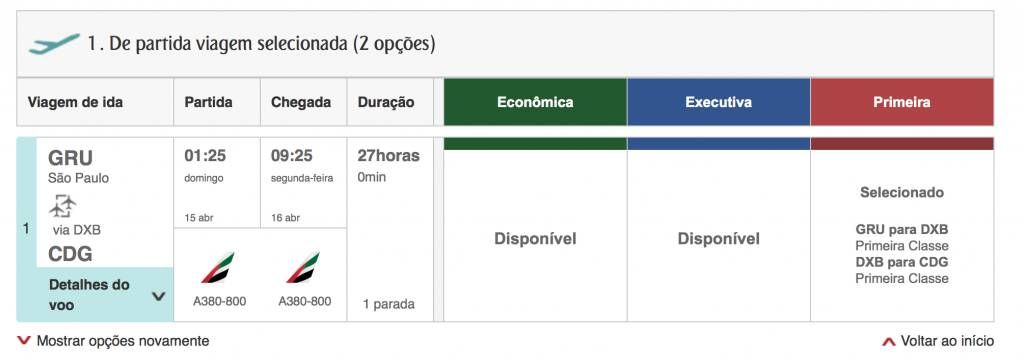
Task: Choose Disponível under Executiva class
Action: pyautogui.click(x=718, y=239)
